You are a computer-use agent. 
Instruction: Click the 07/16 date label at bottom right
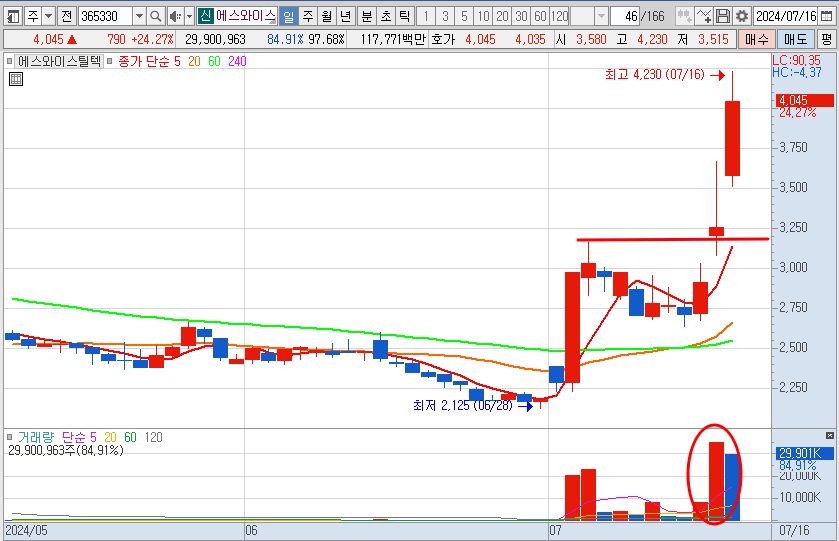pyautogui.click(x=794, y=530)
